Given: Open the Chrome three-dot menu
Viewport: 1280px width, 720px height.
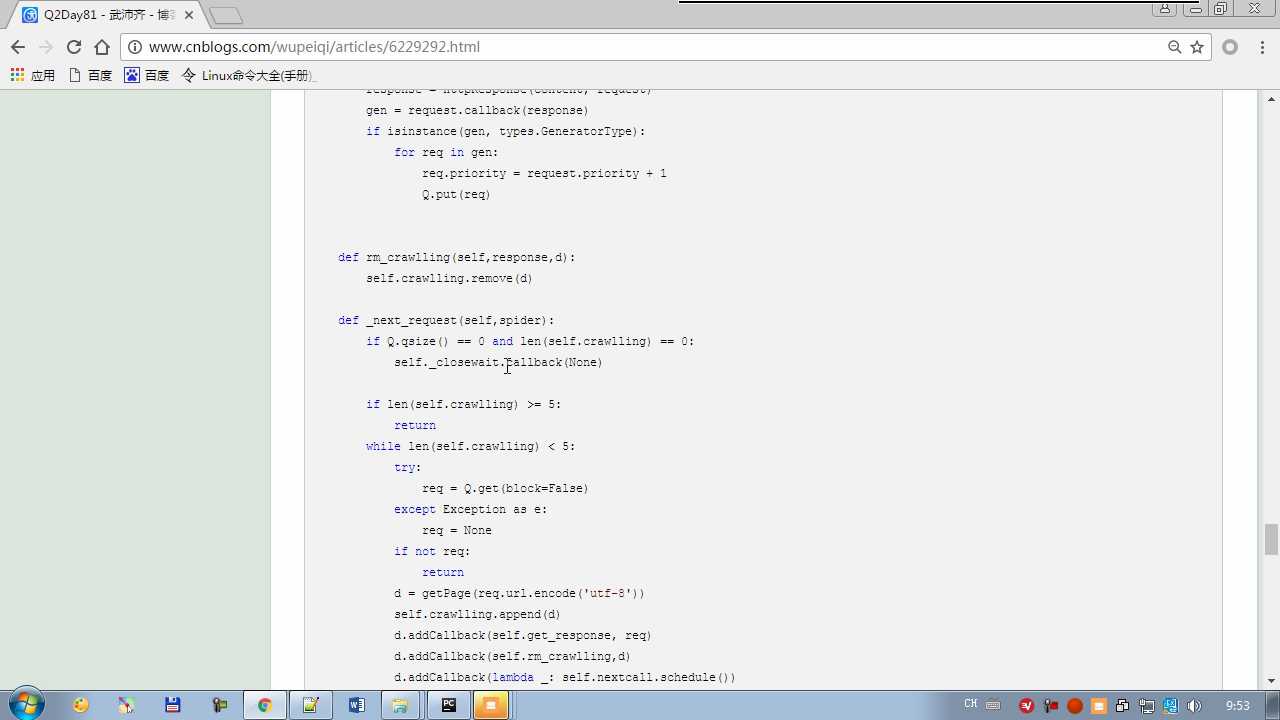Looking at the screenshot, I should (x=1261, y=47).
